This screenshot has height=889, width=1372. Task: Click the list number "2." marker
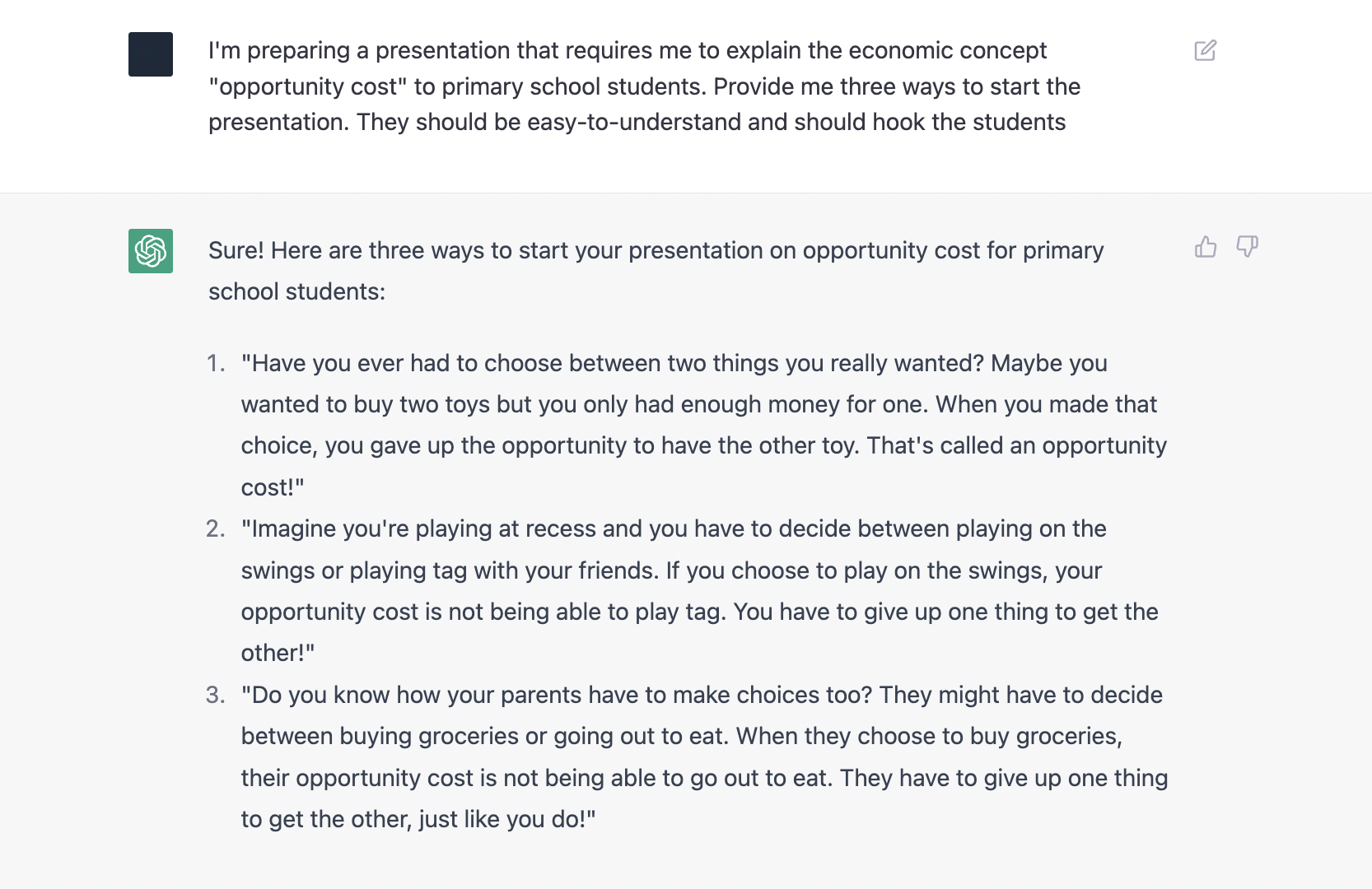pyautogui.click(x=216, y=528)
